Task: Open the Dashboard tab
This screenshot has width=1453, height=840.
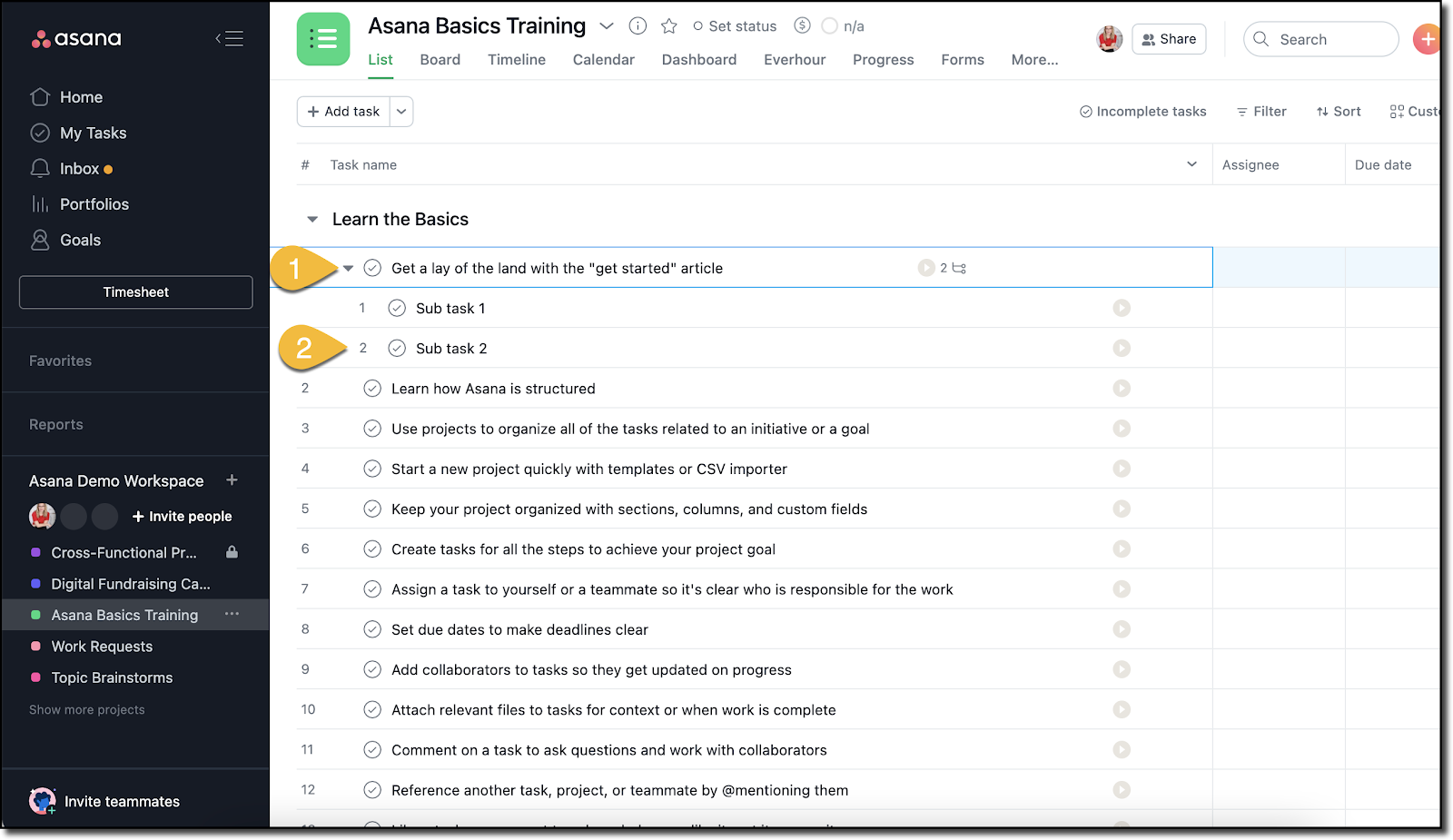Action: pos(699,60)
